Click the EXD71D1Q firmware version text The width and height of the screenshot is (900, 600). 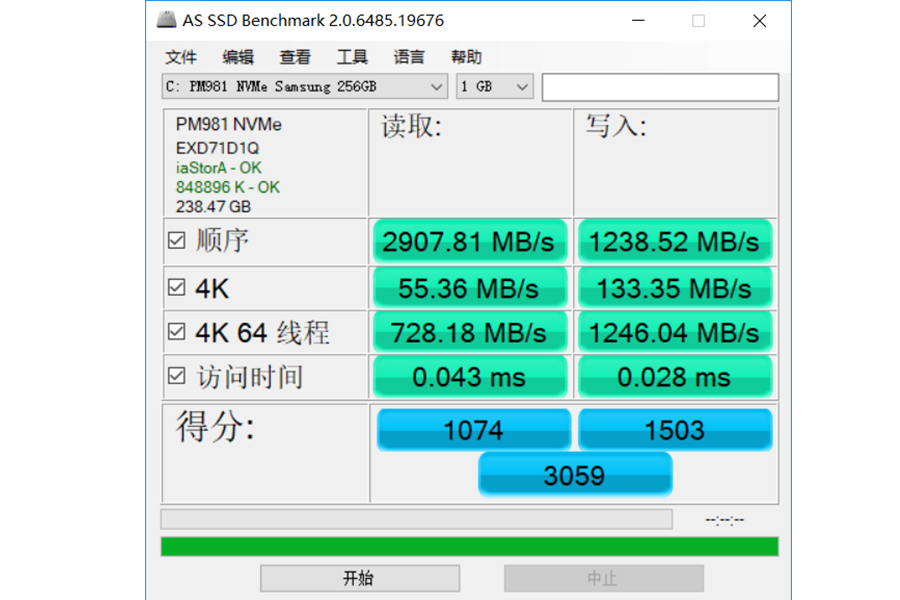(217, 148)
